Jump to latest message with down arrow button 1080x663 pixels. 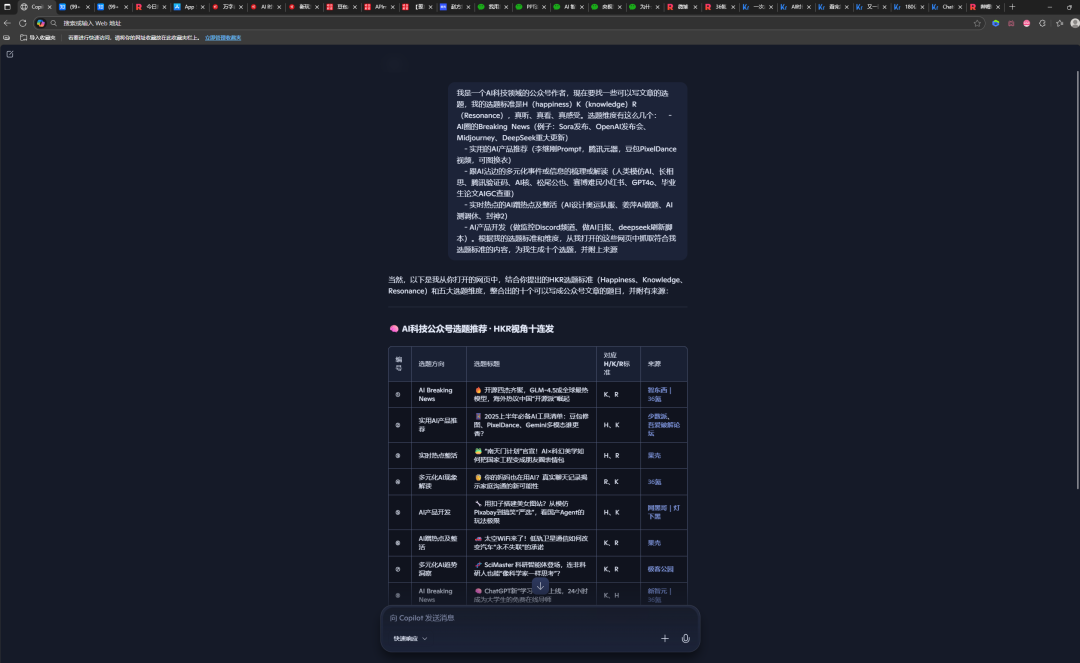540,586
